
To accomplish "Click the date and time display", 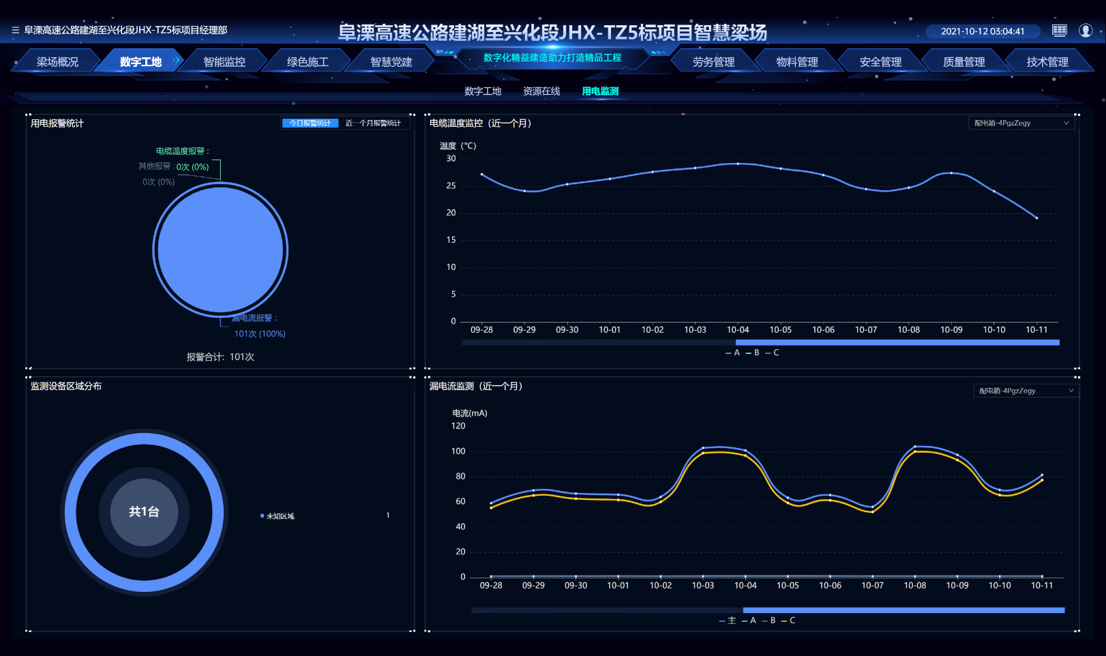I will 982,31.
